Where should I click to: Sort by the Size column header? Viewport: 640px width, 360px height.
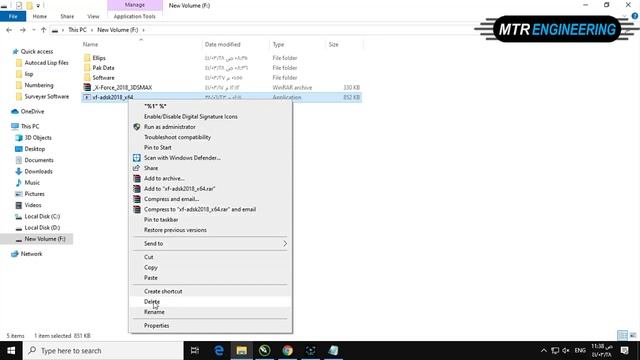point(333,44)
